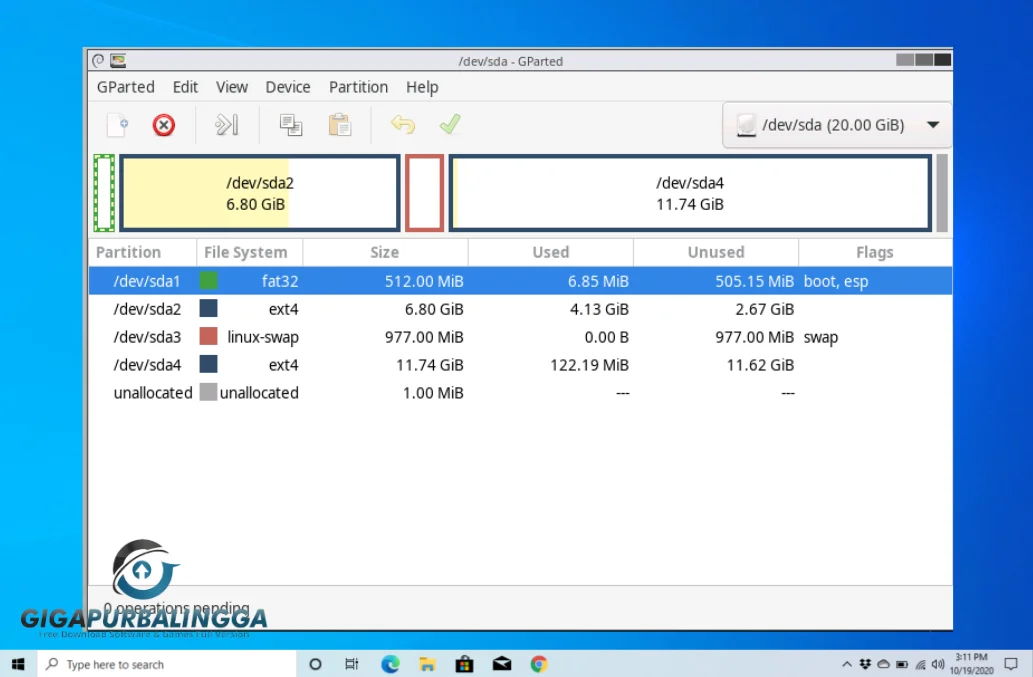Click the New partition toolbar icon
Screen dimensions: 1033x677
coord(117,125)
